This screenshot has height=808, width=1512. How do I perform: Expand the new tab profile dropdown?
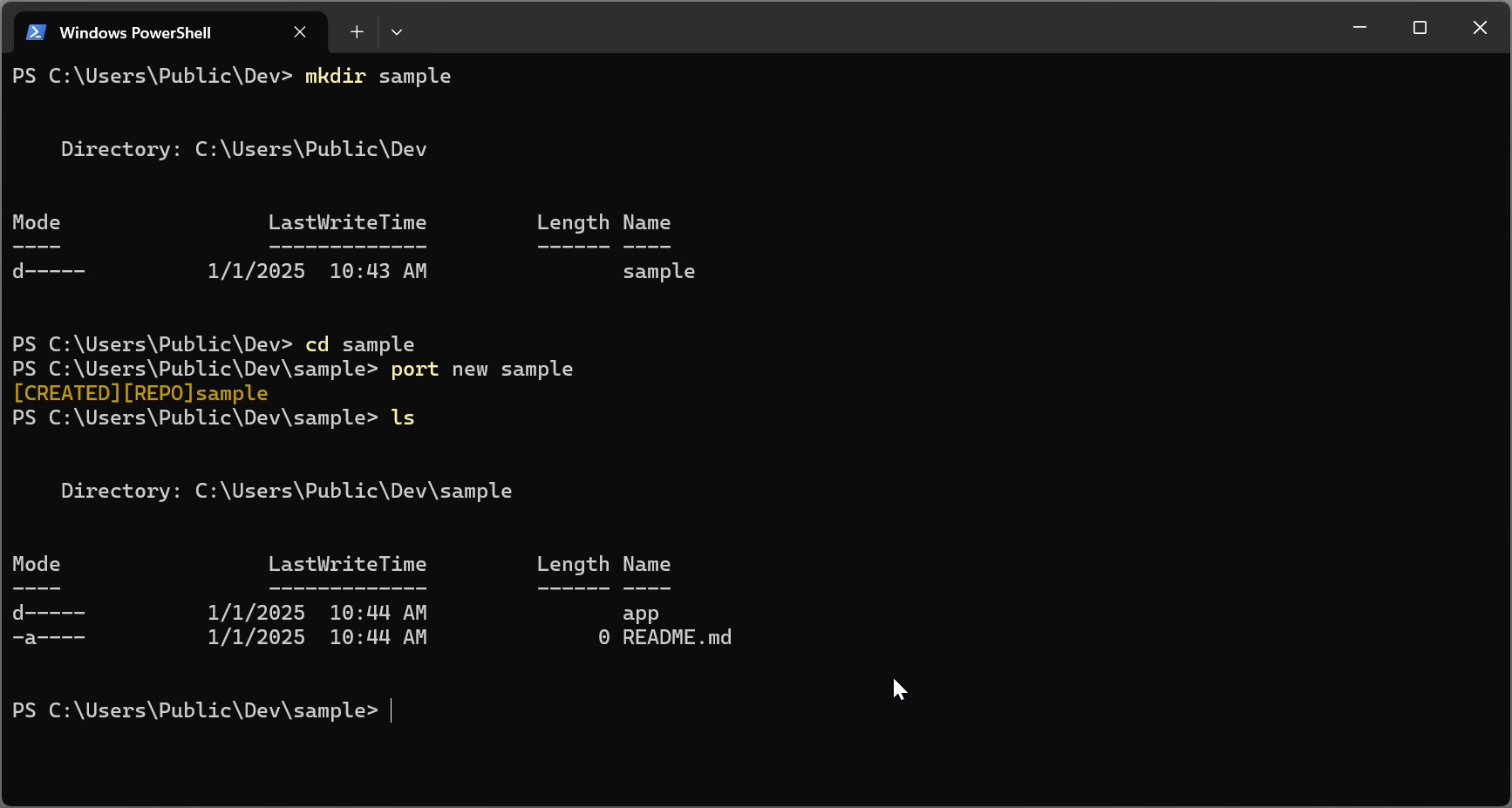pyautogui.click(x=397, y=32)
